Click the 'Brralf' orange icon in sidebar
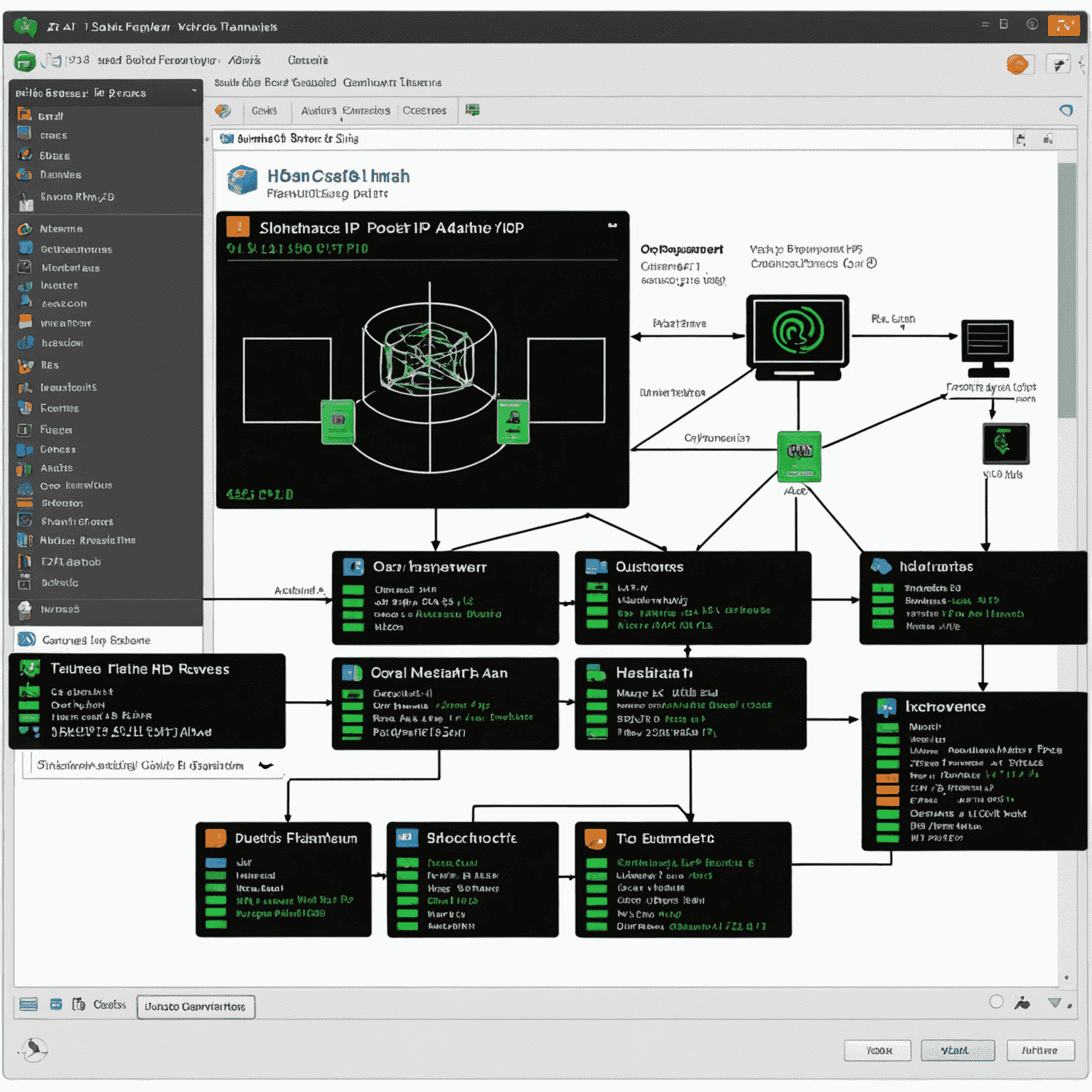Screen dimensions: 1092x1092 coord(25,114)
